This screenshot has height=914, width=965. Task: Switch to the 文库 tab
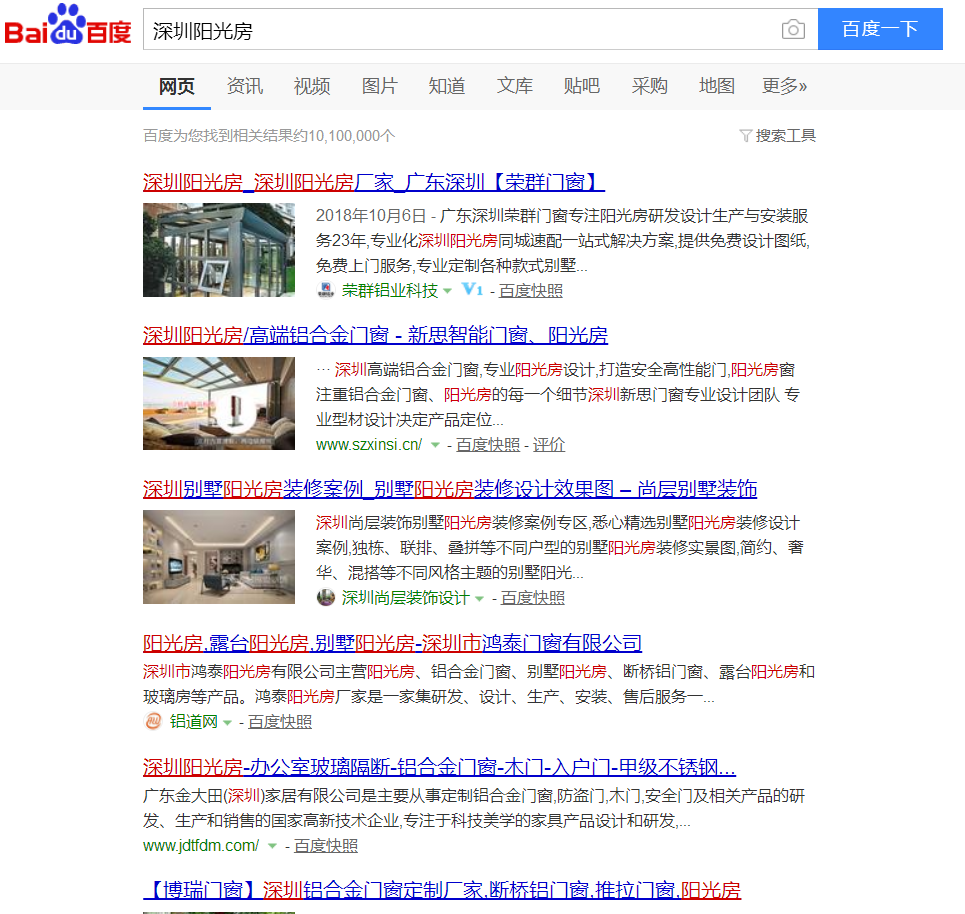515,86
